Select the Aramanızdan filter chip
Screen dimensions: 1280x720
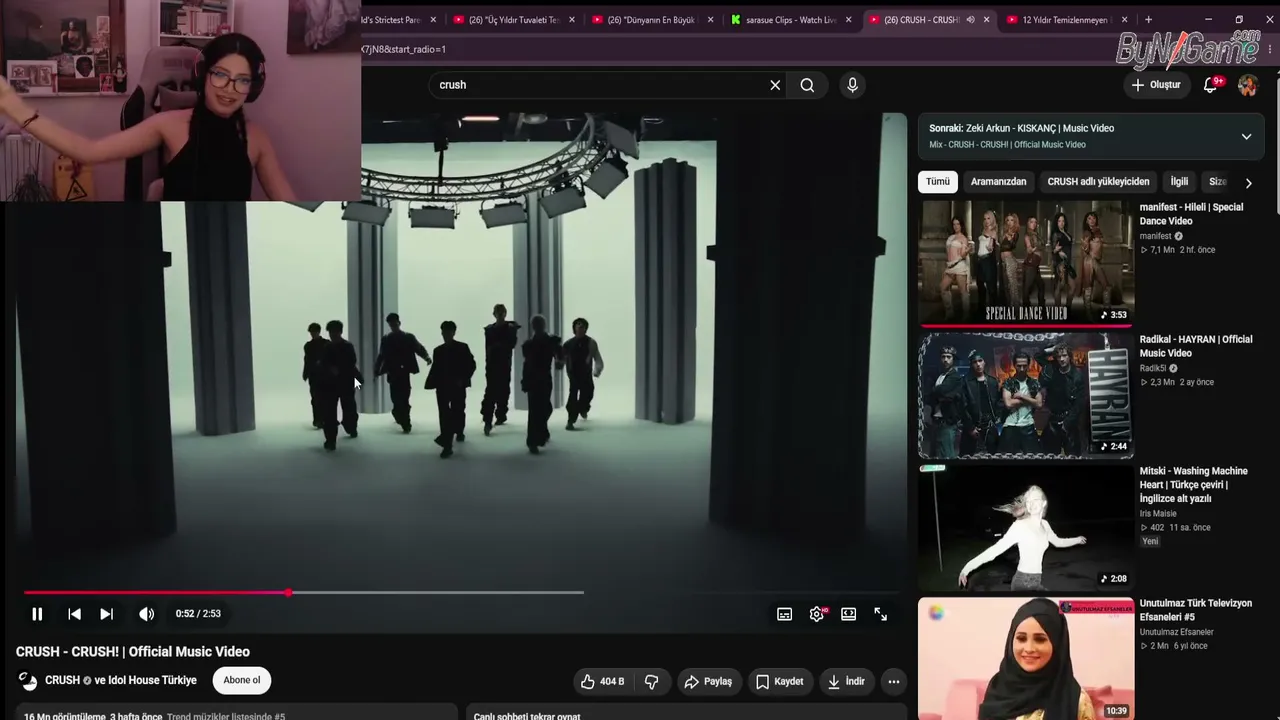click(x=999, y=182)
